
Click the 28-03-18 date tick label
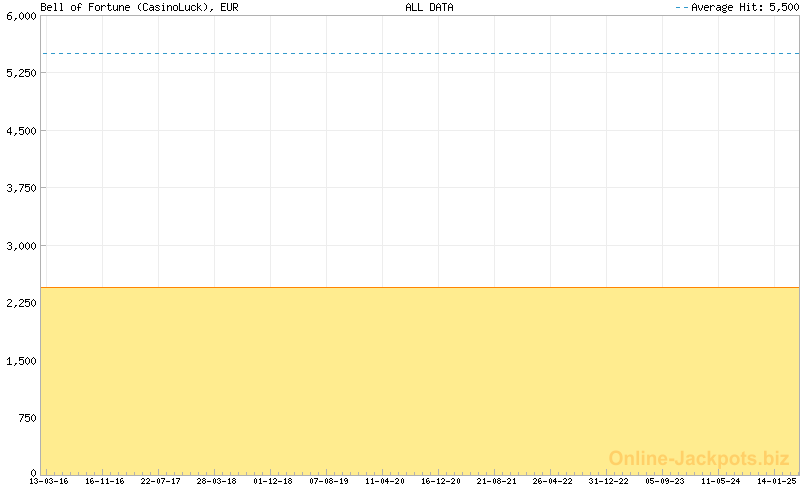point(217,481)
